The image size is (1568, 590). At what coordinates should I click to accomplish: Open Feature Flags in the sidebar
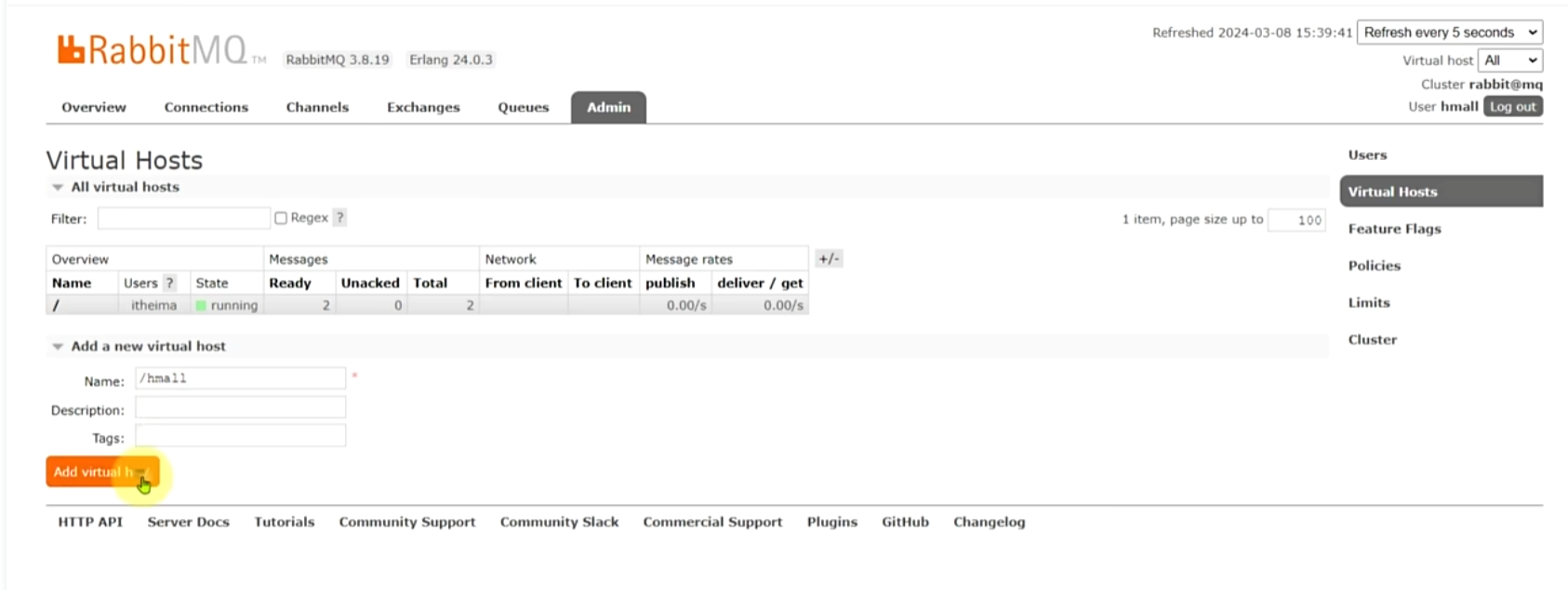coord(1394,229)
